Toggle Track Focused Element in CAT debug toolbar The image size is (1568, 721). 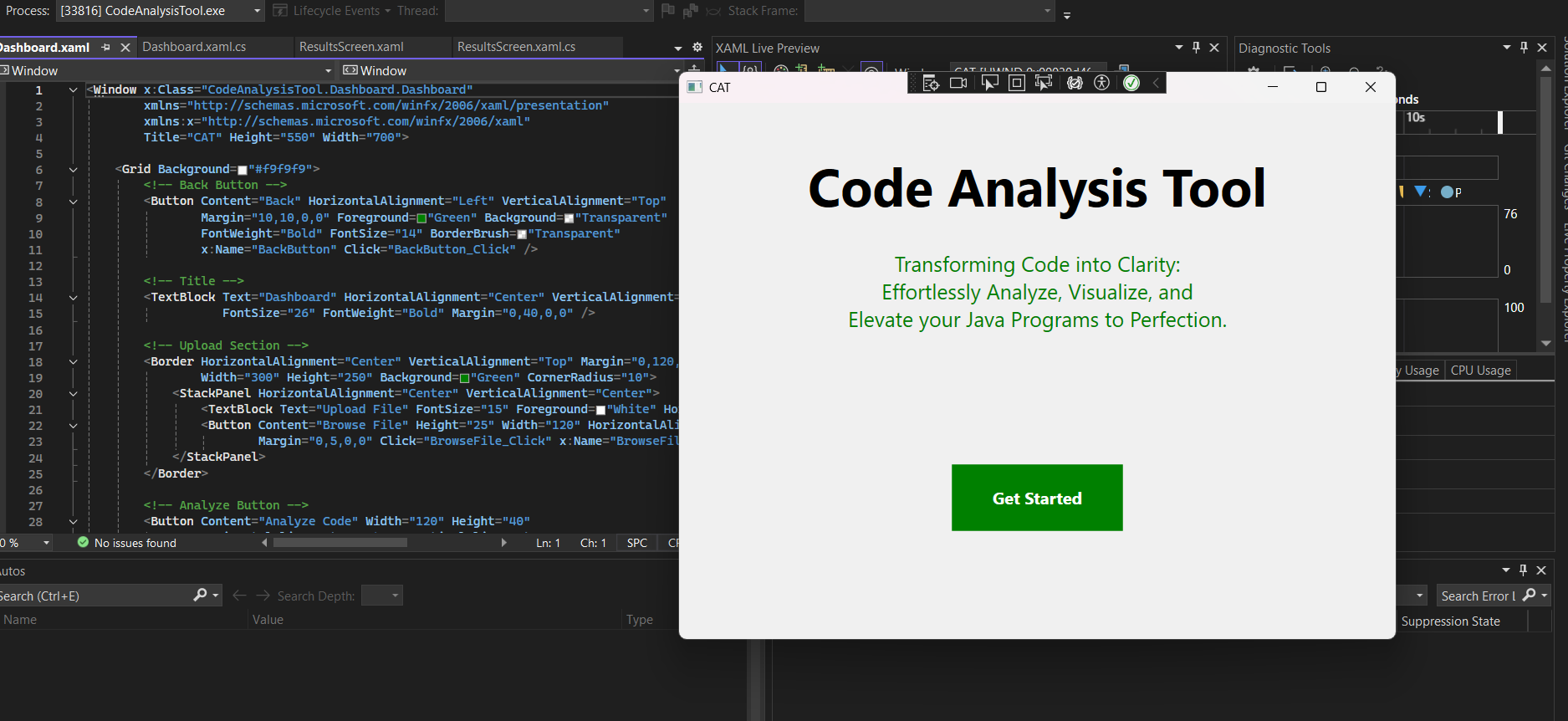(x=1044, y=83)
